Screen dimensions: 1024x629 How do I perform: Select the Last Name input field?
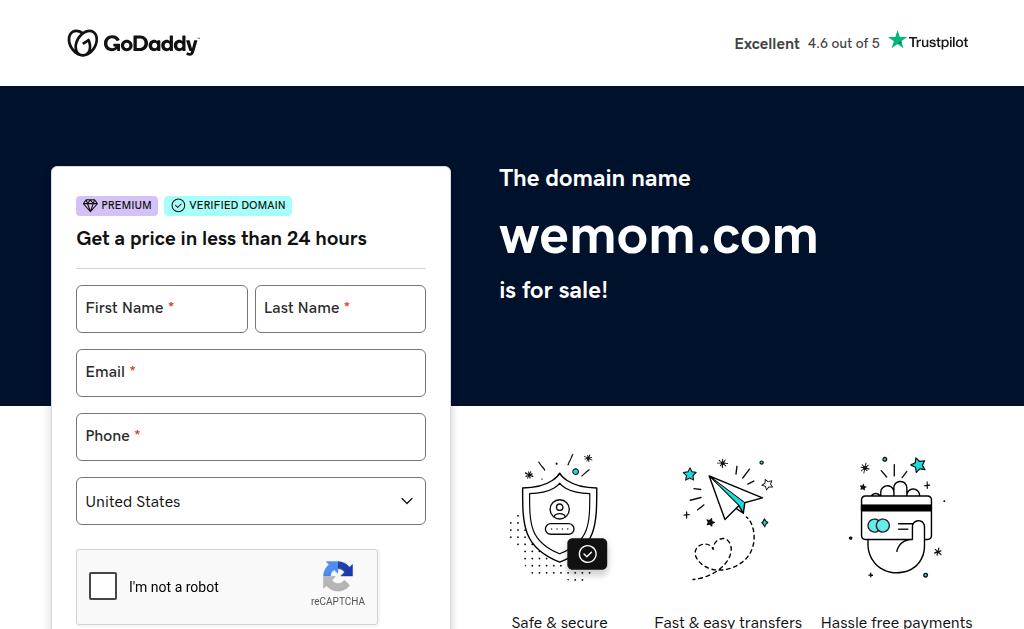[340, 308]
